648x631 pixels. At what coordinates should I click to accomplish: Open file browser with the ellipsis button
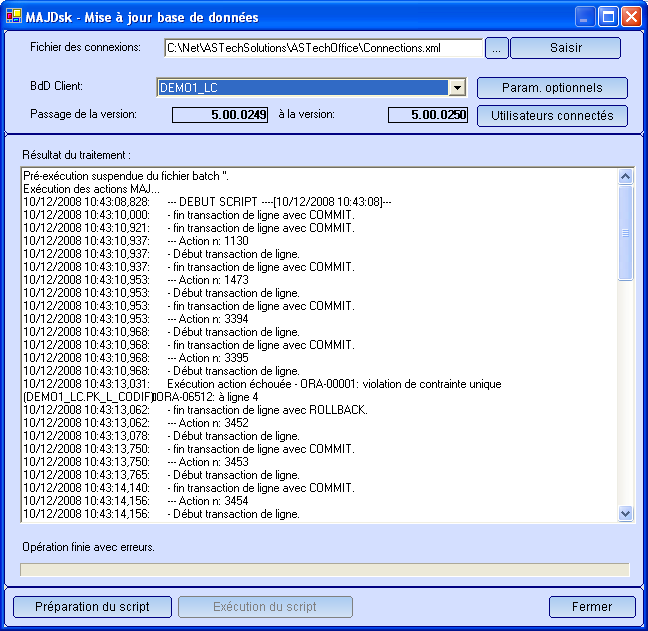pos(496,48)
